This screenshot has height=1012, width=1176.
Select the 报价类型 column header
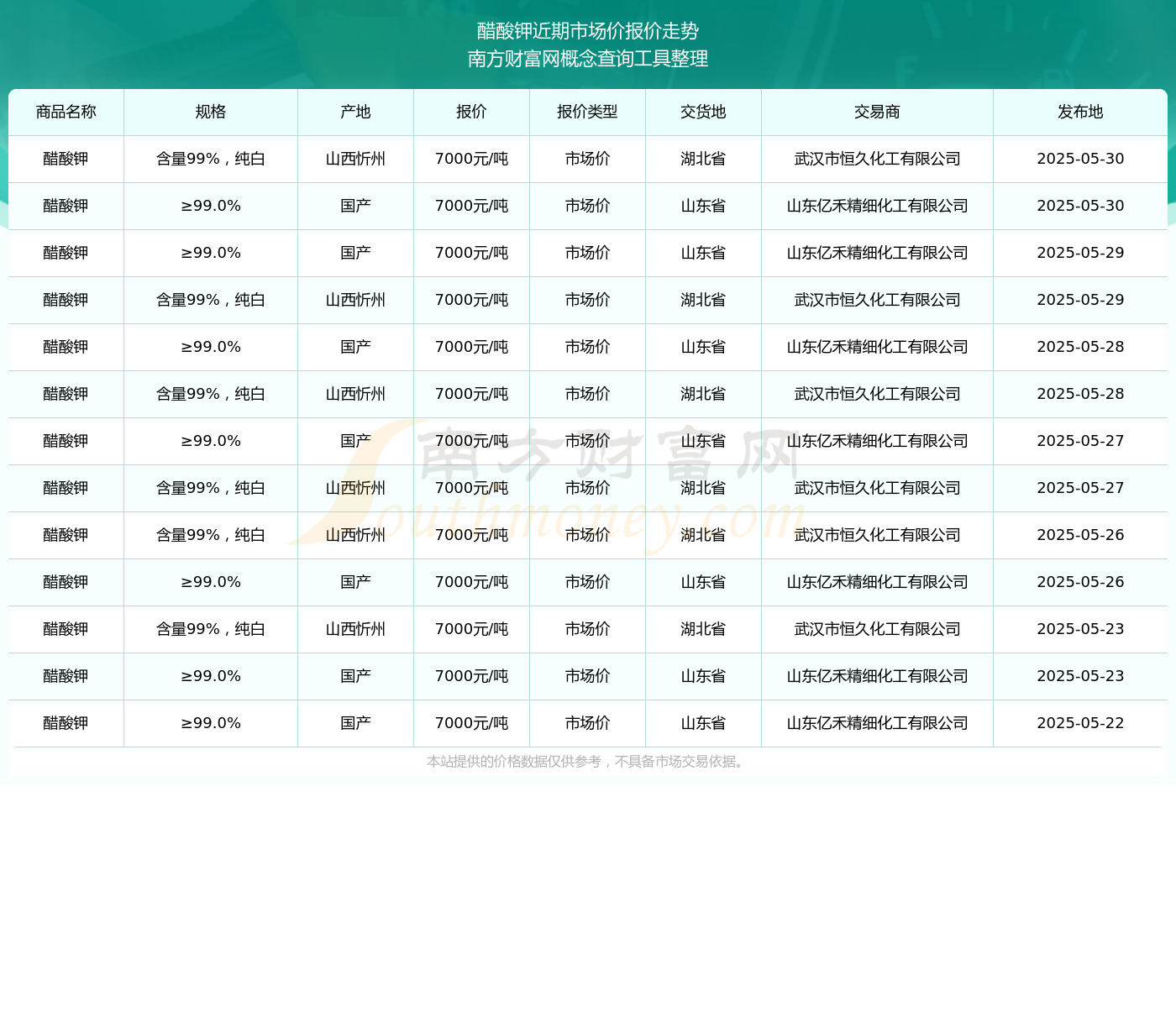(x=588, y=112)
